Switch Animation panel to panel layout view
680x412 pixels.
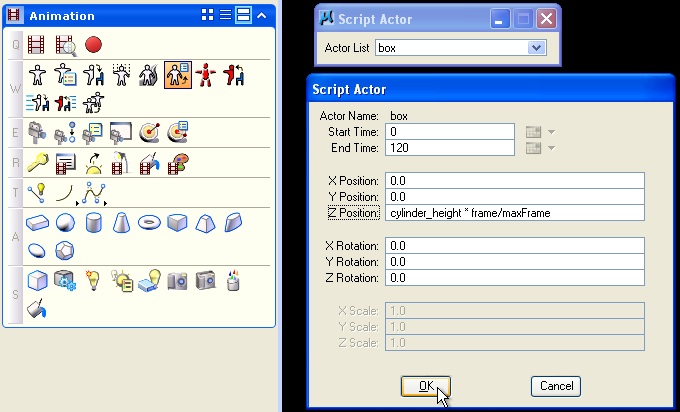(x=243, y=15)
